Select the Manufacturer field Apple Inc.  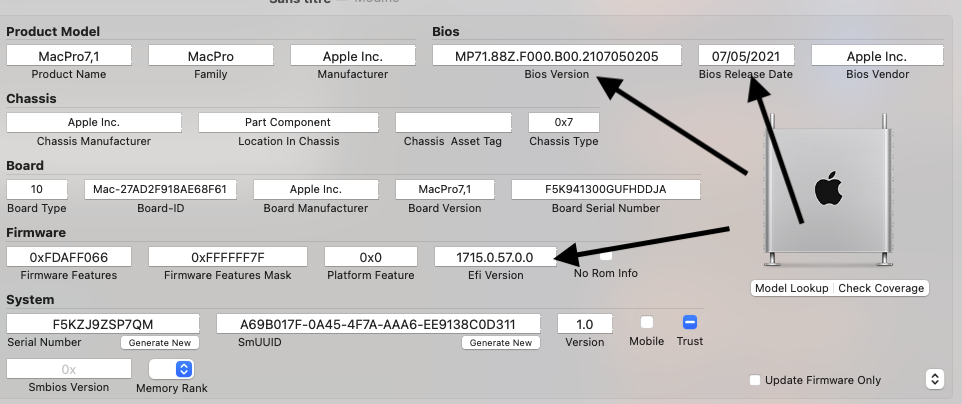click(x=353, y=56)
